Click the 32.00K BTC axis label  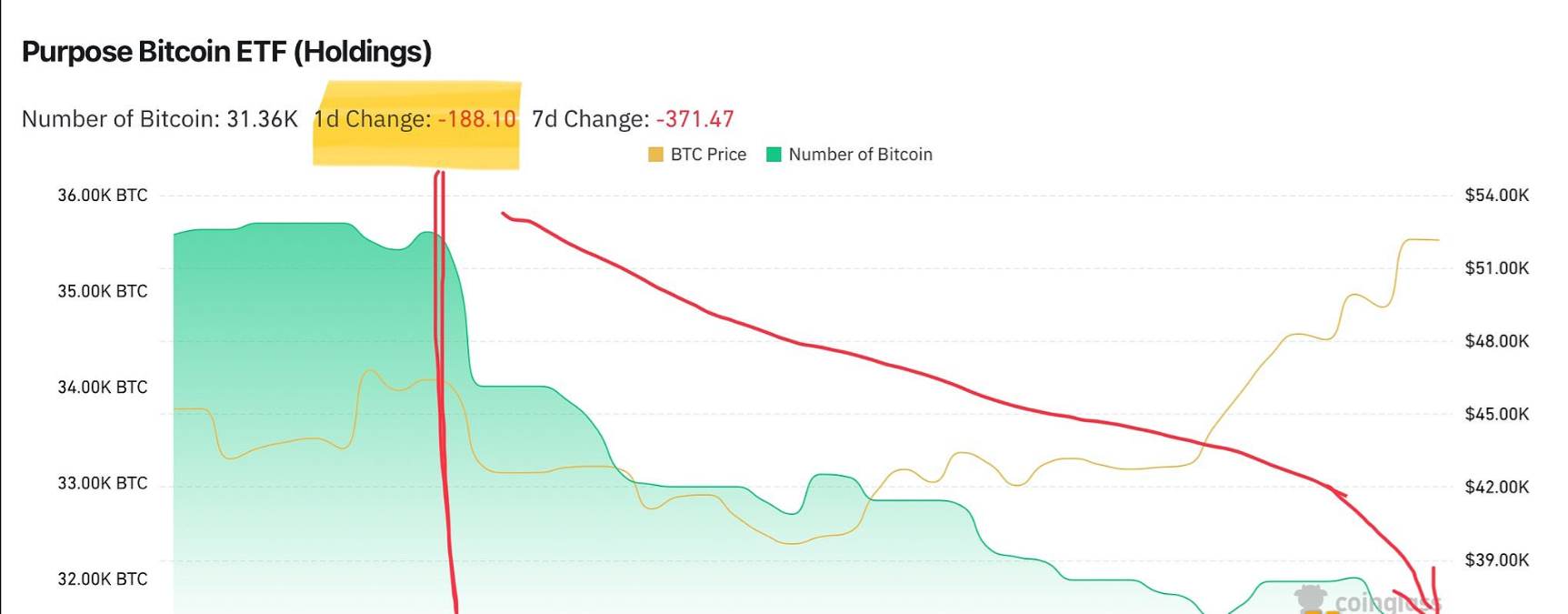102,579
